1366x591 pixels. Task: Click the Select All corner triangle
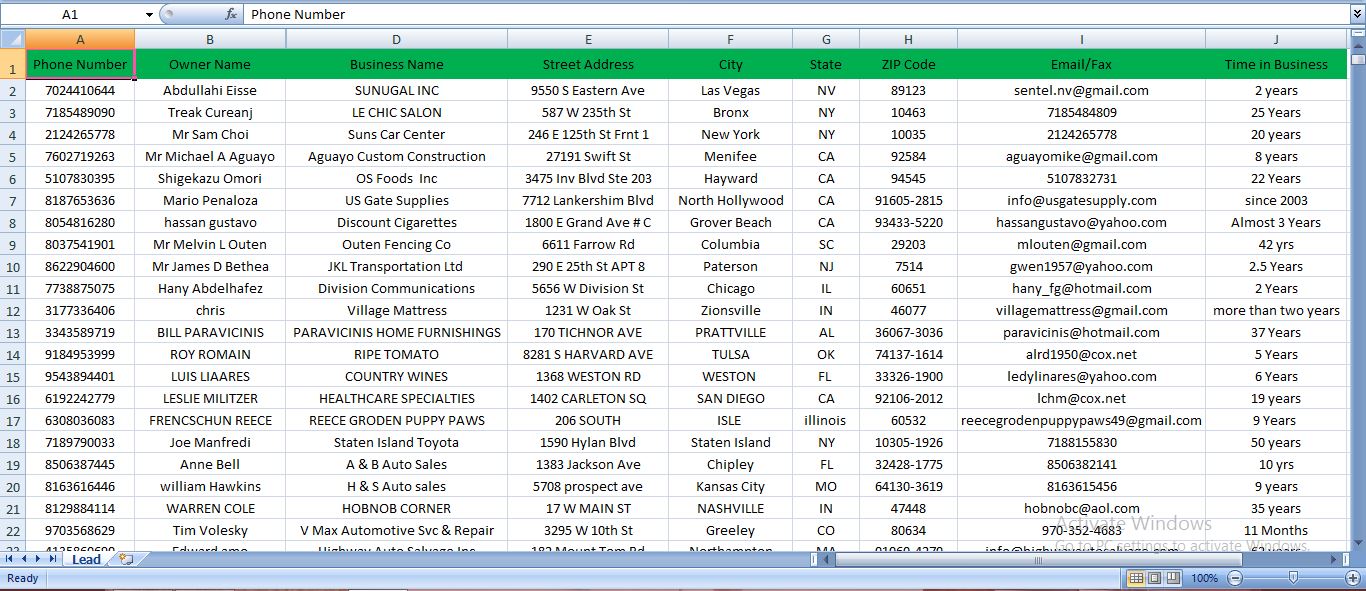click(x=12, y=39)
